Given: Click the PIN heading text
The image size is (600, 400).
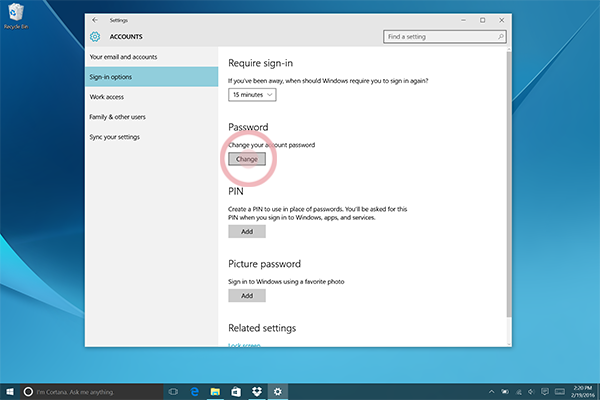Looking at the screenshot, I should (236, 191).
